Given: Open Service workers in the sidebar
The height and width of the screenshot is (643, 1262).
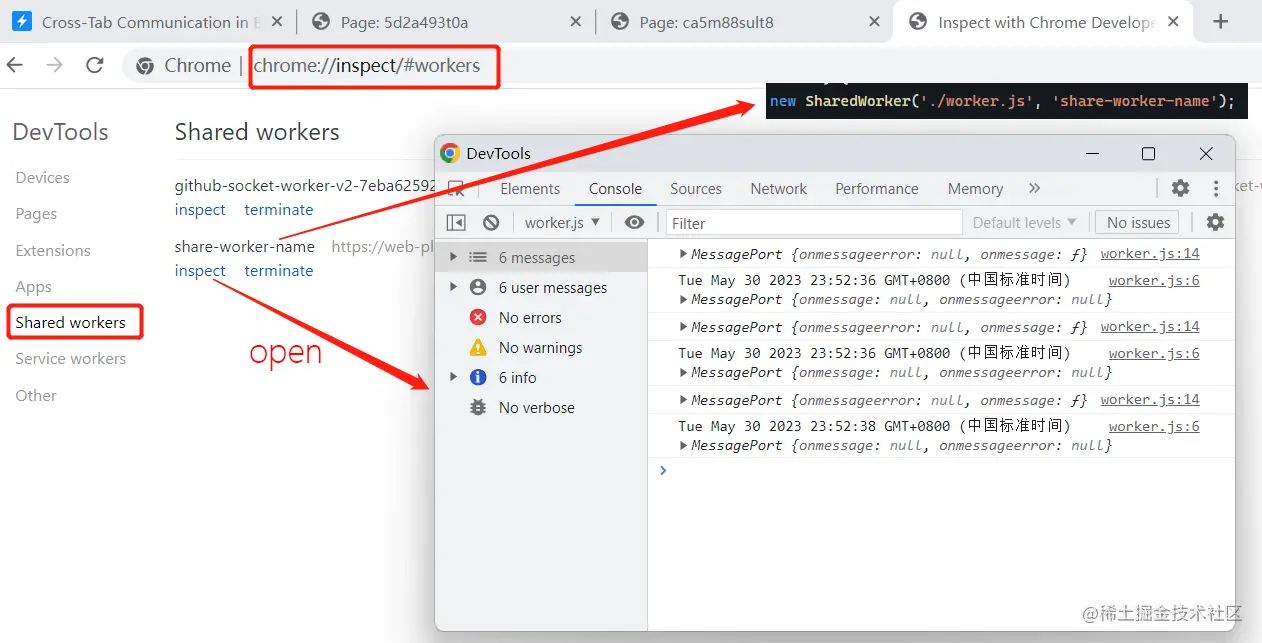Looking at the screenshot, I should tap(70, 358).
